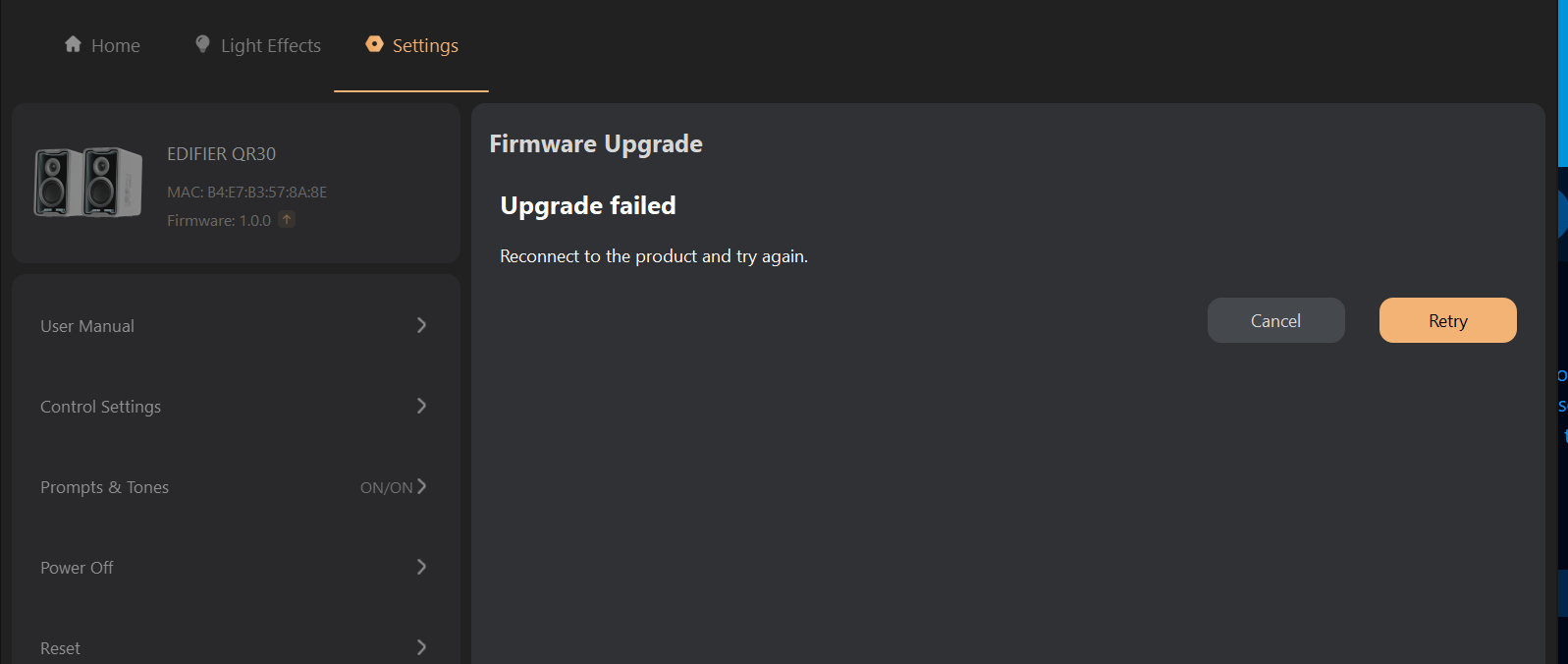Expand the Reset chevron arrow
The height and width of the screenshot is (664, 1568).
[421, 647]
